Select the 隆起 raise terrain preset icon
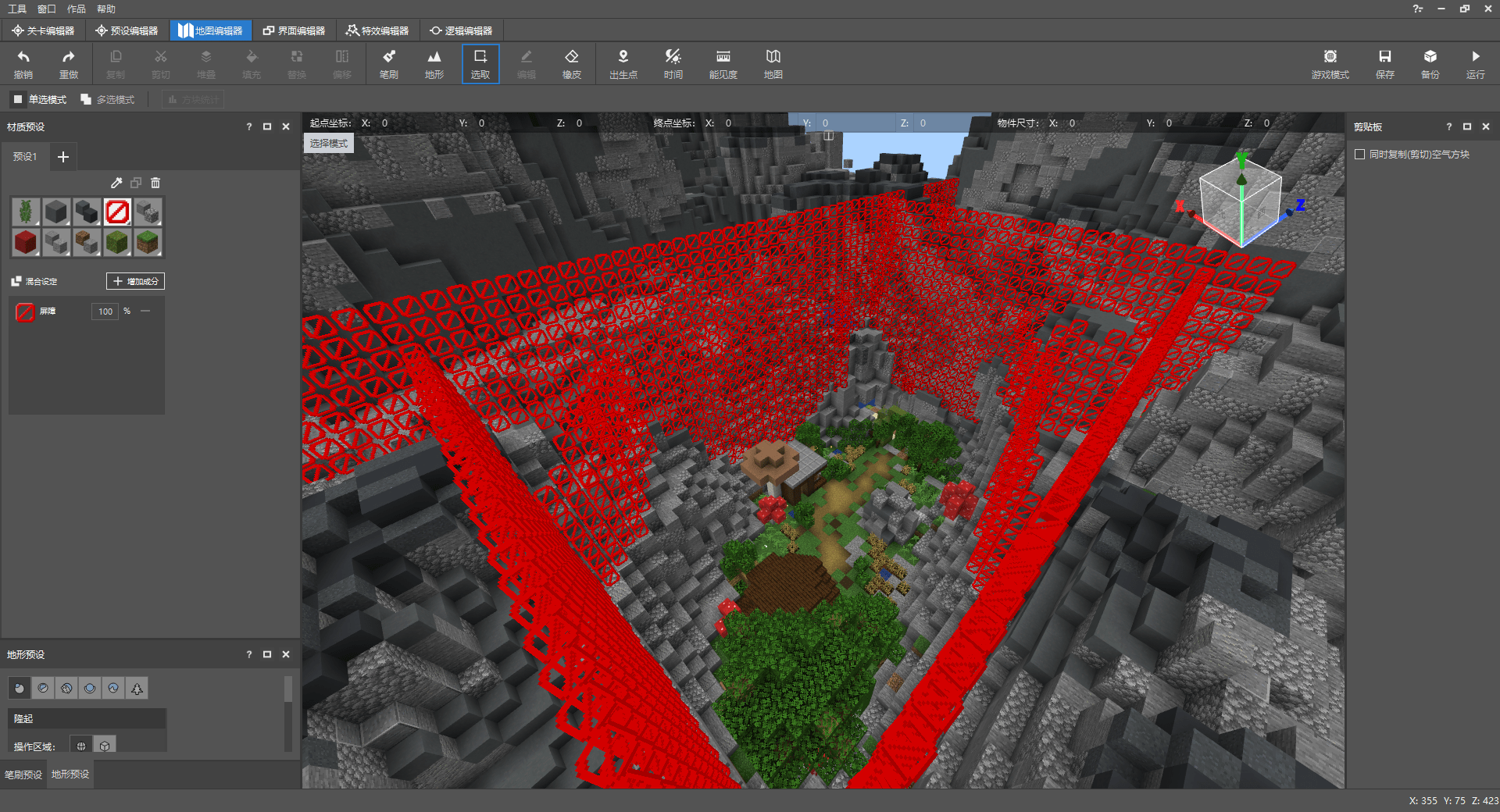 tap(20, 688)
